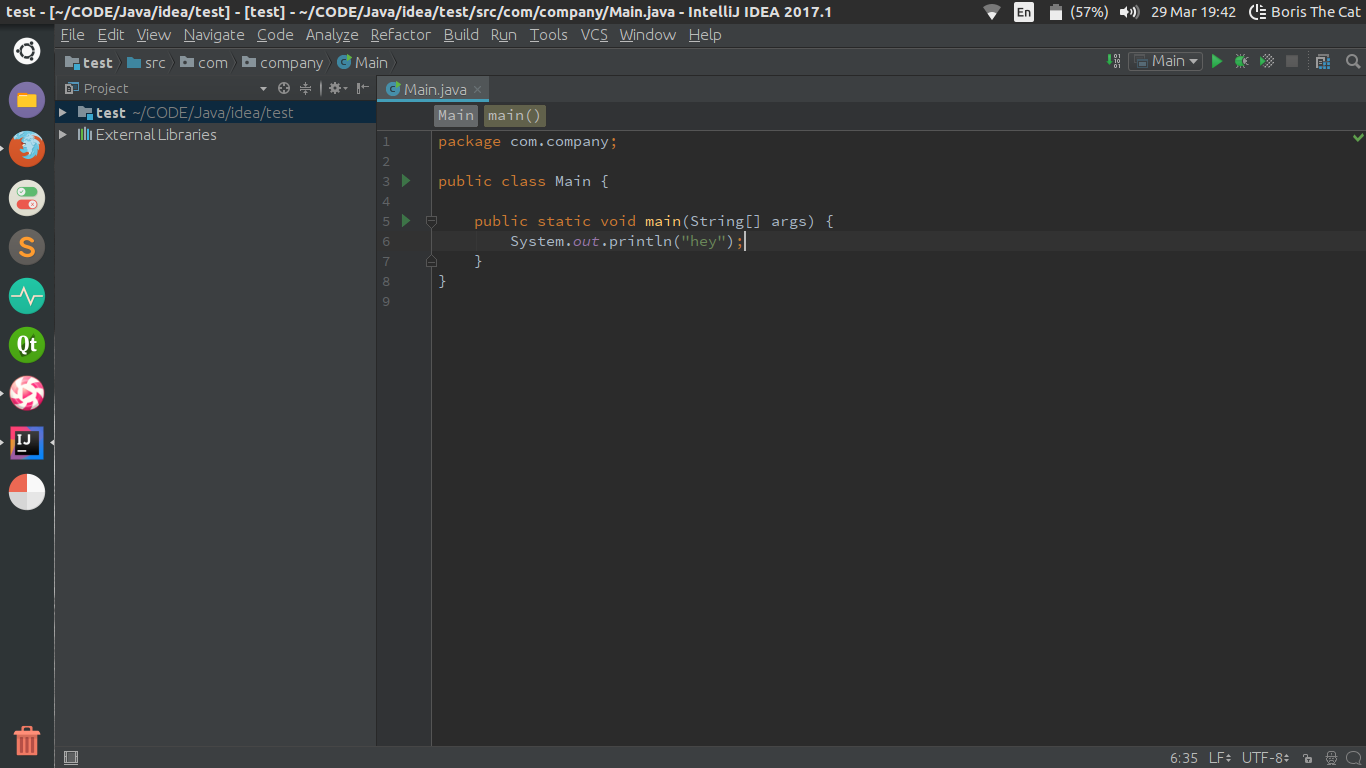Click the Make Project build icon

pos(1115,61)
